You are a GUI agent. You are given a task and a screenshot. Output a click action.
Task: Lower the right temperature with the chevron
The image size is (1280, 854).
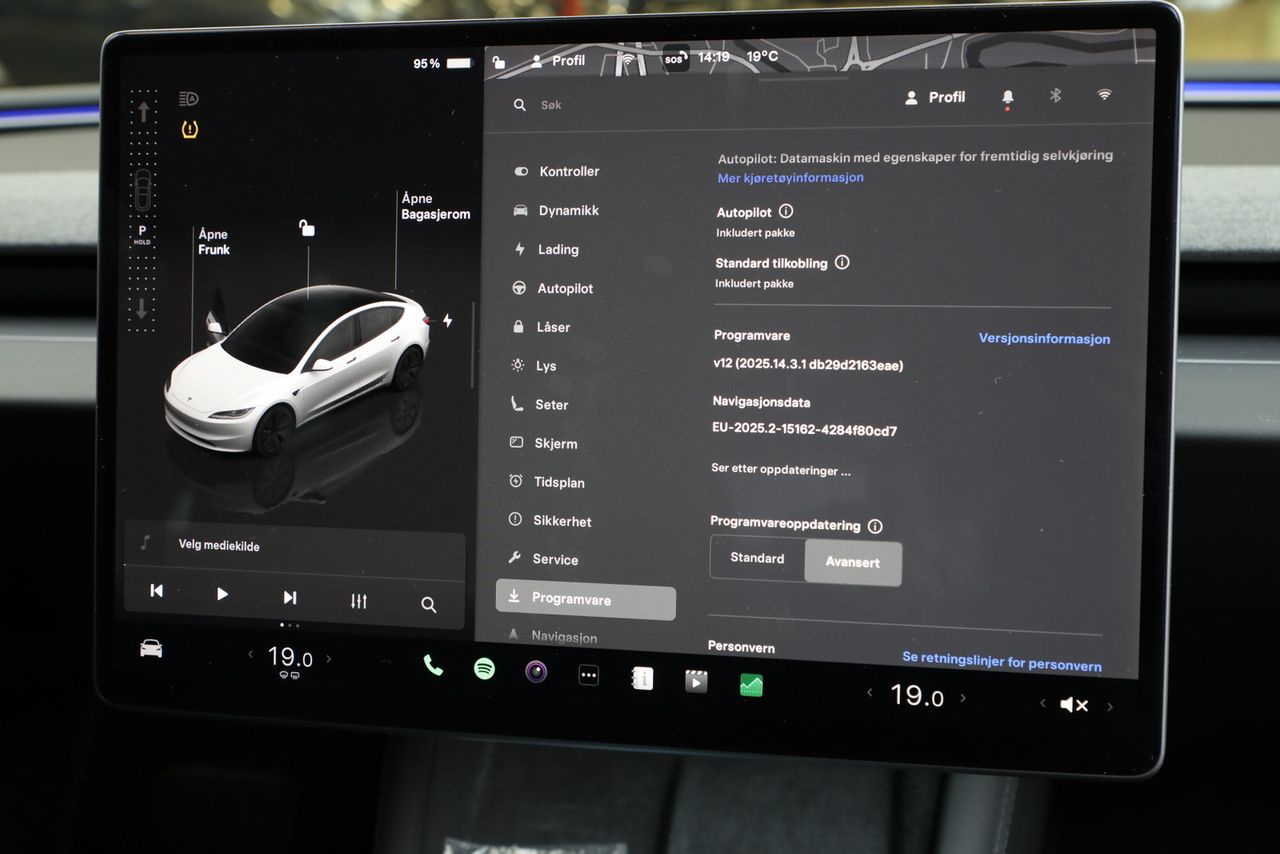click(x=869, y=692)
